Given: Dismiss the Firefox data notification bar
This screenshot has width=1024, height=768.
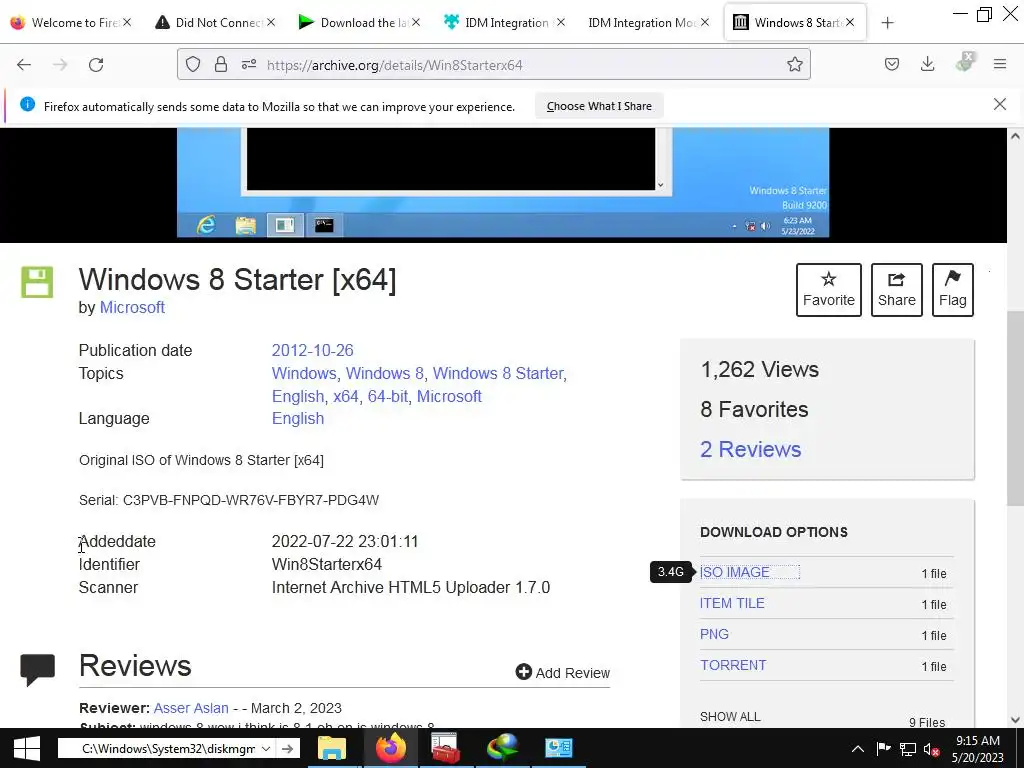Looking at the screenshot, I should [999, 104].
